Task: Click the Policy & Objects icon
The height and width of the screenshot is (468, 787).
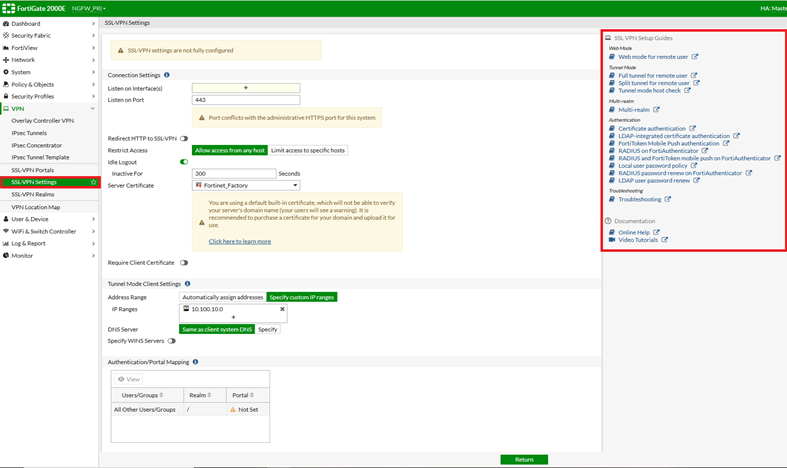Action: point(6,84)
